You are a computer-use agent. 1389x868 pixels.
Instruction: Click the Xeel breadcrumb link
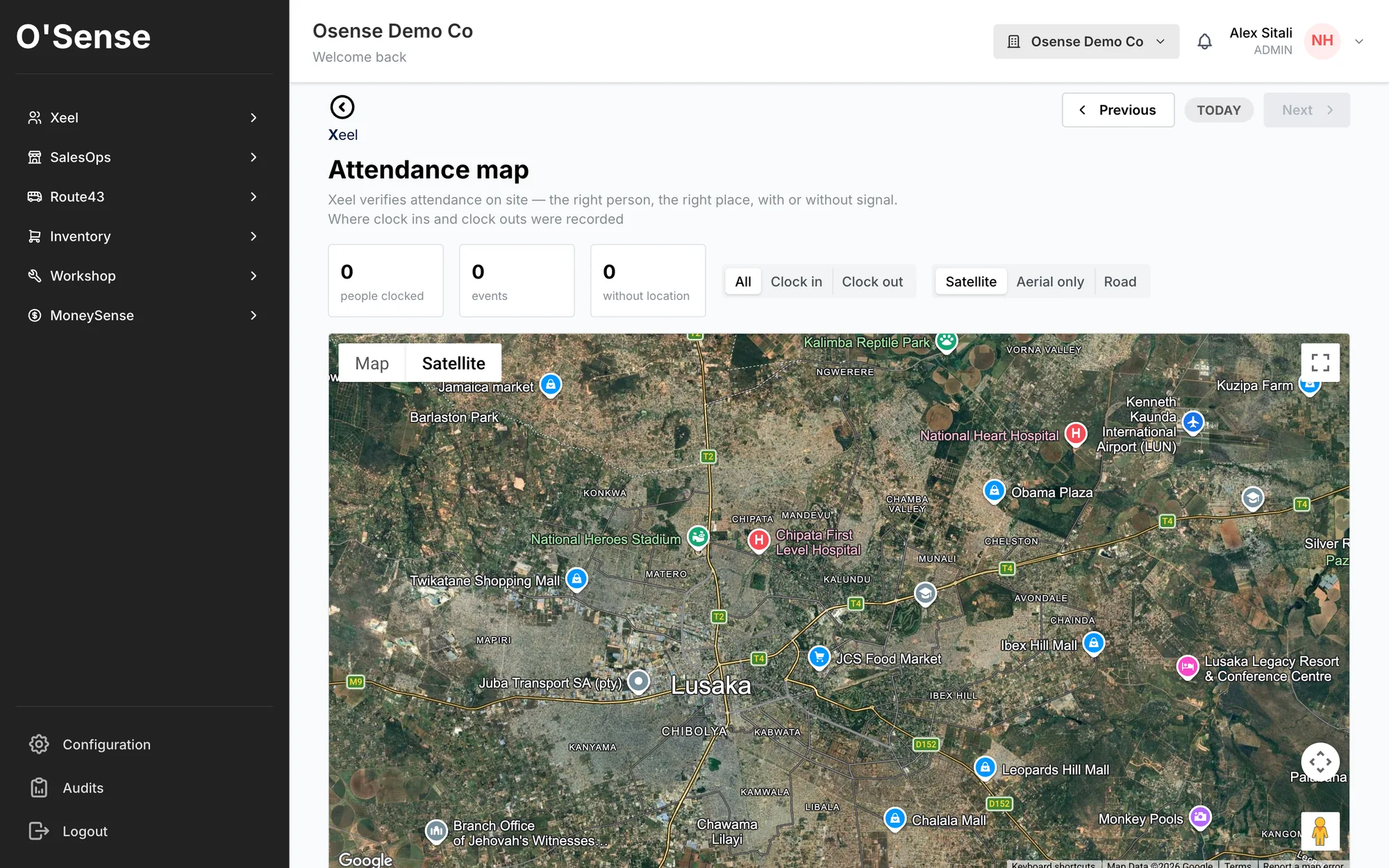(x=343, y=135)
